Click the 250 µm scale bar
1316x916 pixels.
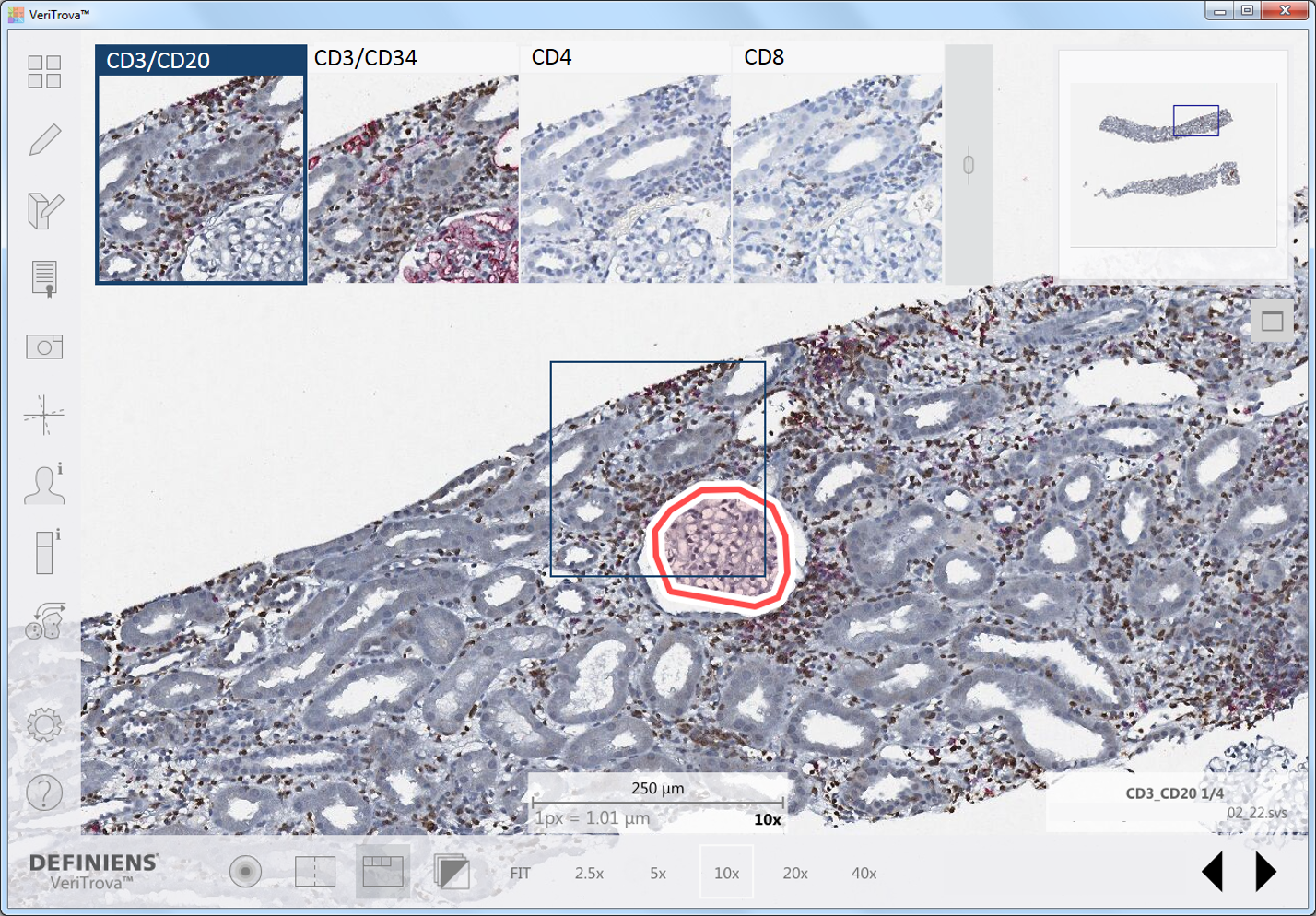pyautogui.click(x=658, y=802)
